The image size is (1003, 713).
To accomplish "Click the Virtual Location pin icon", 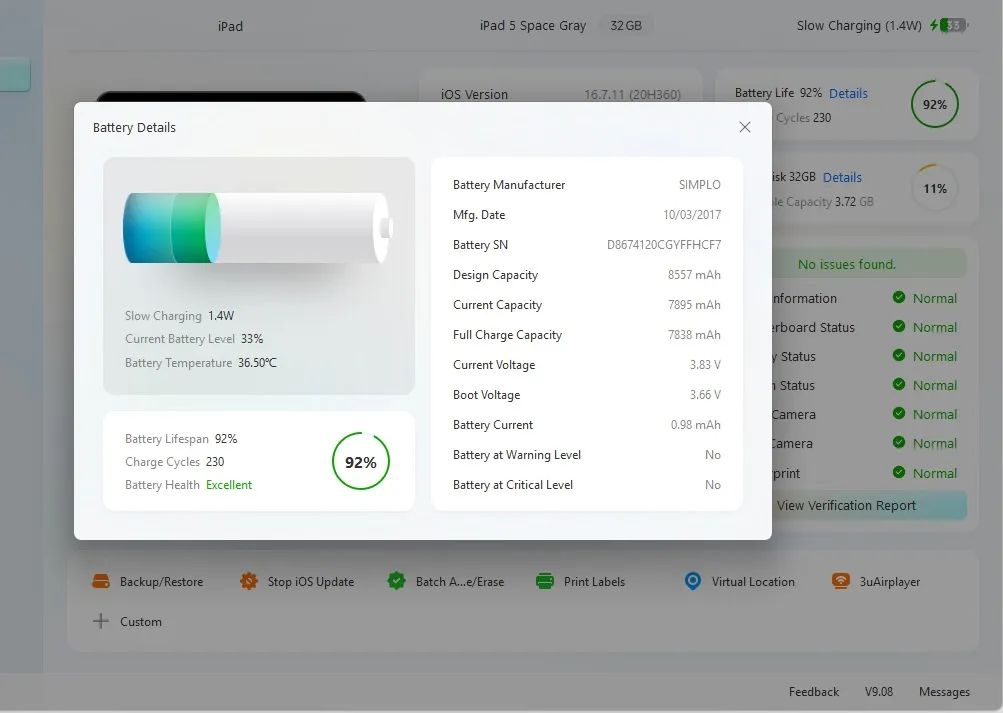I will pos(693,581).
